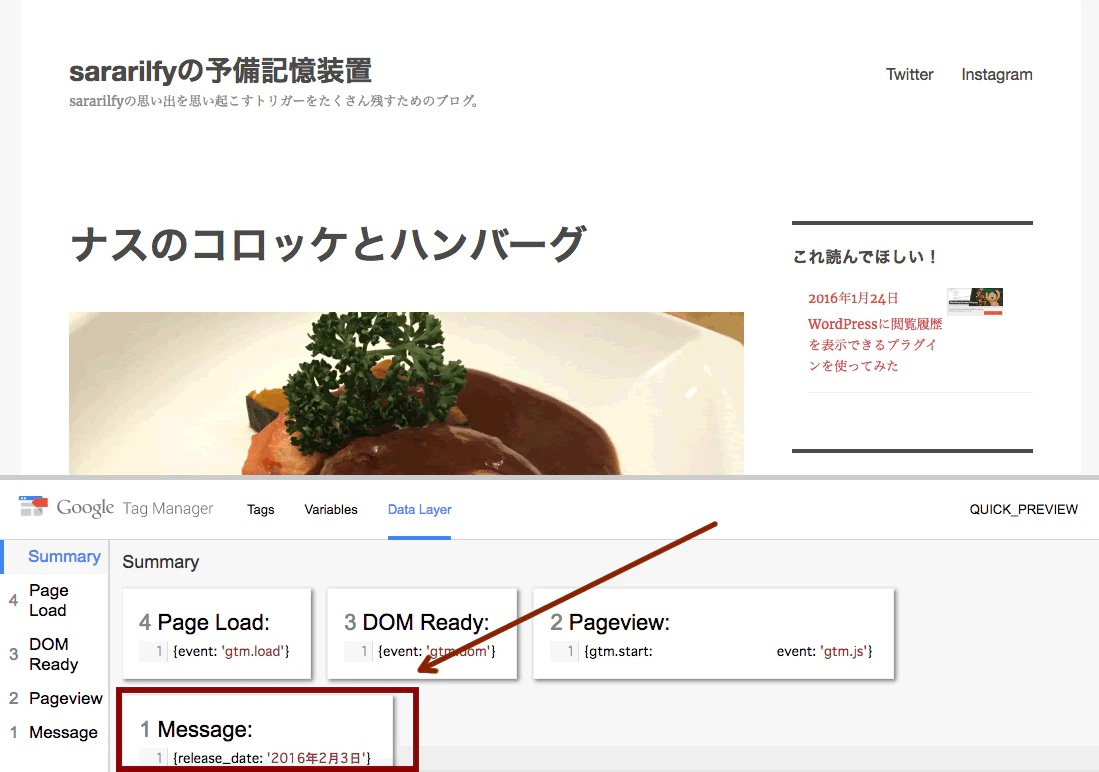Click the croquette and hamburger food photo
The height and width of the screenshot is (772, 1099).
tap(407, 393)
